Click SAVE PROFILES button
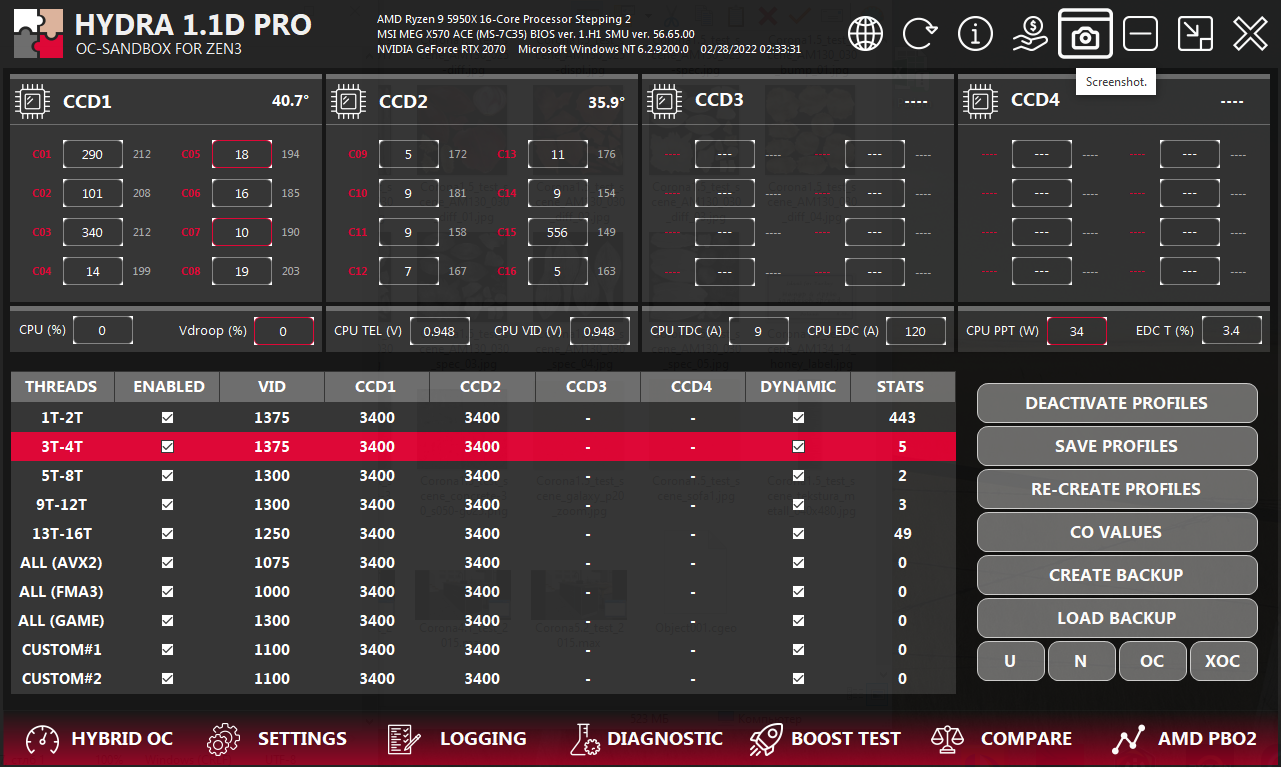This screenshot has height=768, width=1281. (1116, 446)
